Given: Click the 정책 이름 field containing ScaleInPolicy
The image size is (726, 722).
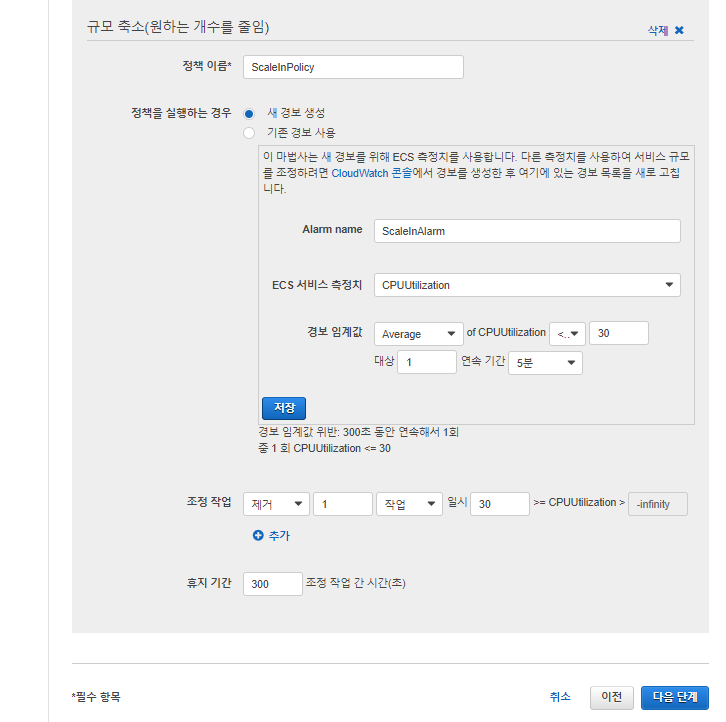Looking at the screenshot, I should pyautogui.click(x=353, y=67).
